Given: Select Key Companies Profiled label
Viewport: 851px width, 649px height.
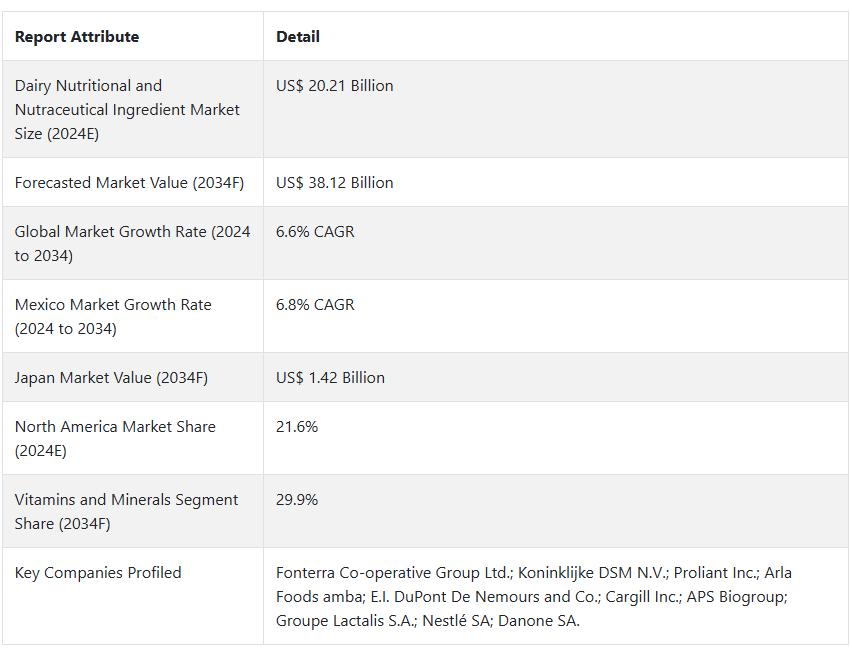Looking at the screenshot, I should (98, 573).
